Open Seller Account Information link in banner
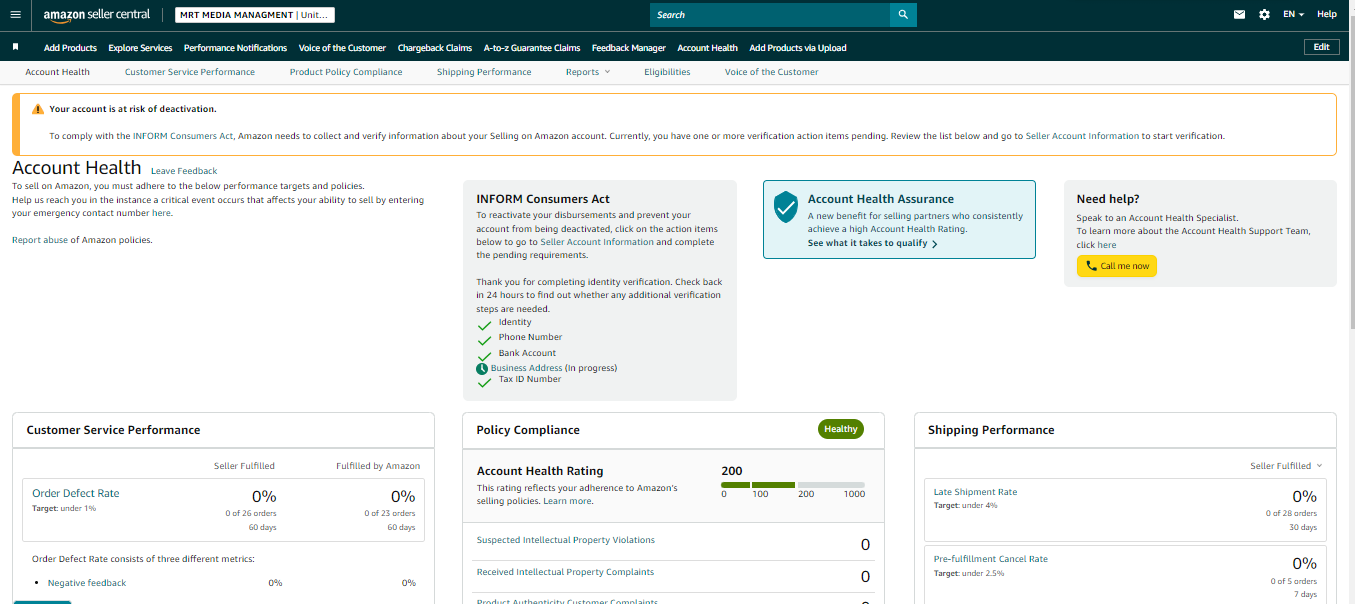This screenshot has width=1355, height=604. (1082, 136)
